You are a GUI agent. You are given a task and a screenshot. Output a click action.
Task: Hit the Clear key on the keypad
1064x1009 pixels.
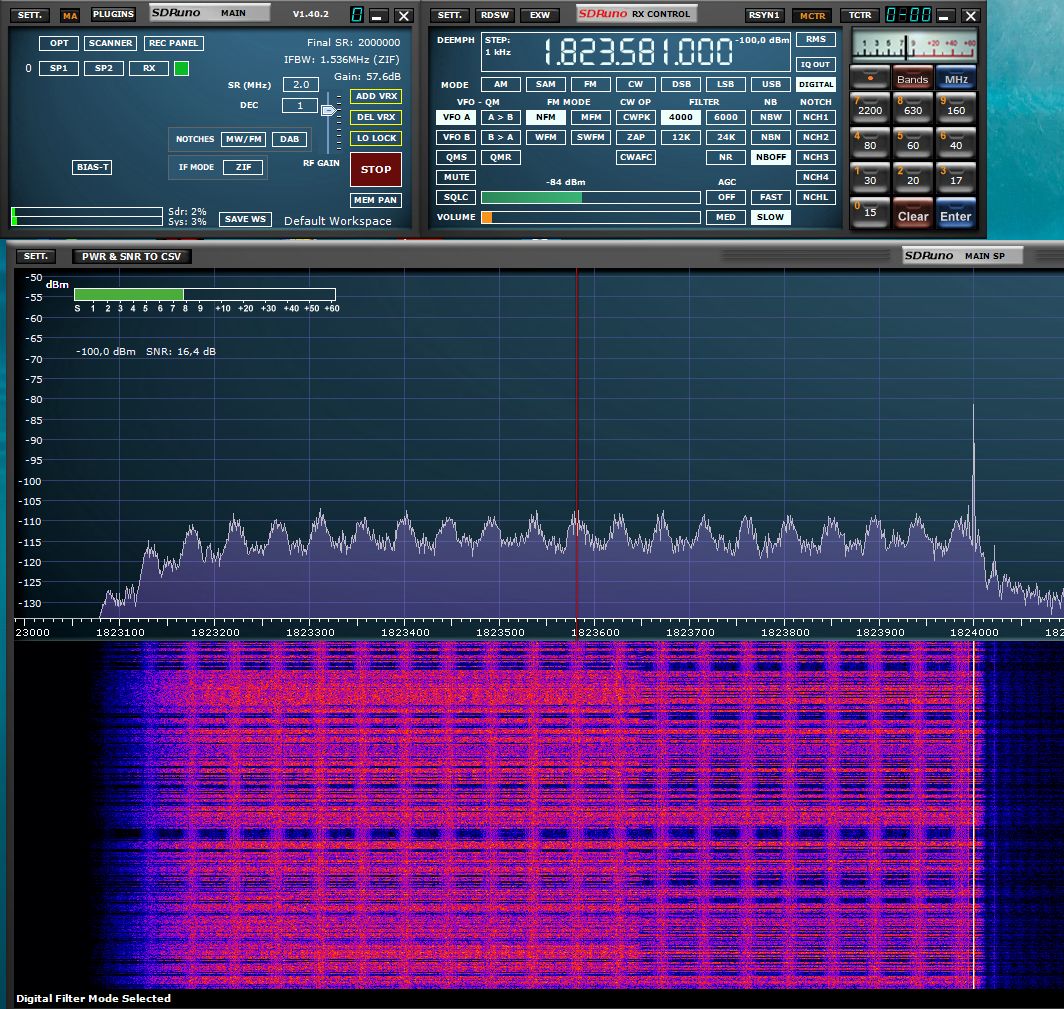click(913, 213)
